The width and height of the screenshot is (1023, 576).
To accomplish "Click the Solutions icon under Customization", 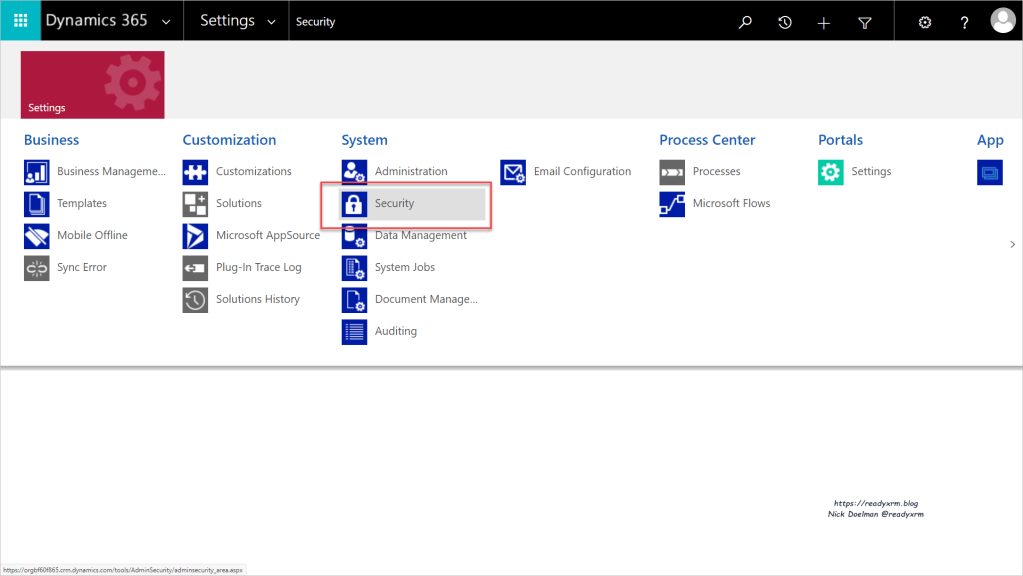I will point(195,204).
